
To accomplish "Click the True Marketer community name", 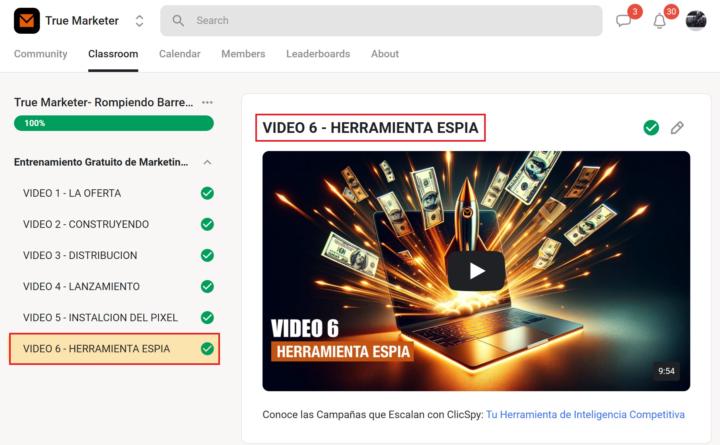I will coord(82,21).
